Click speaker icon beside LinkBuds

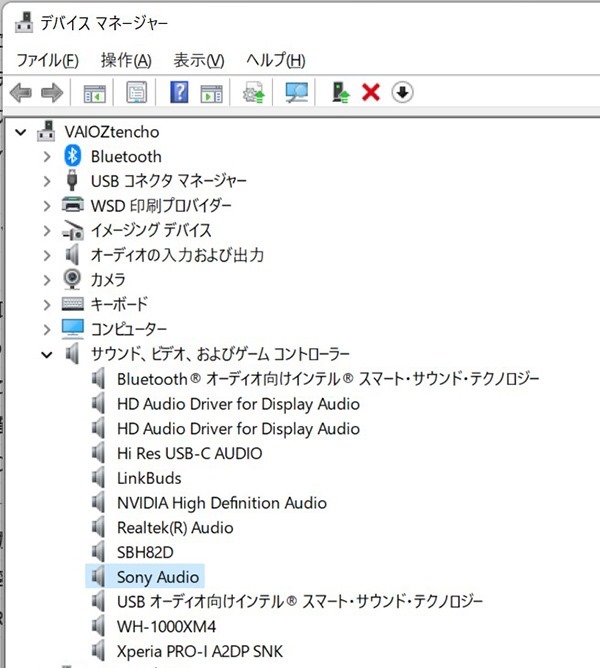98,478
